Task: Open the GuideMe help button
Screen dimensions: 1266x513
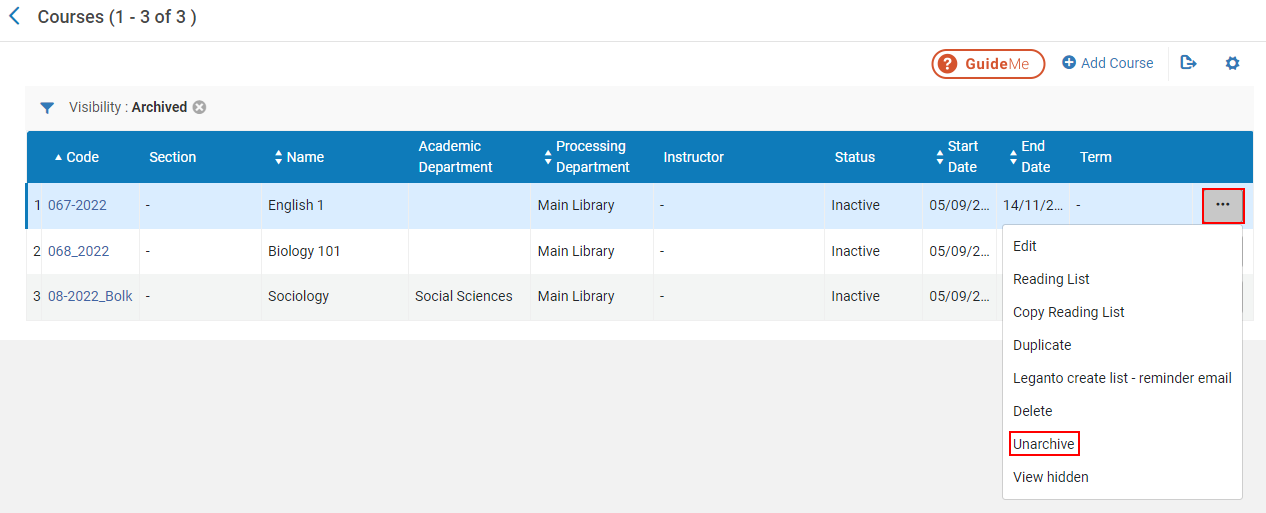Action: pyautogui.click(x=987, y=64)
